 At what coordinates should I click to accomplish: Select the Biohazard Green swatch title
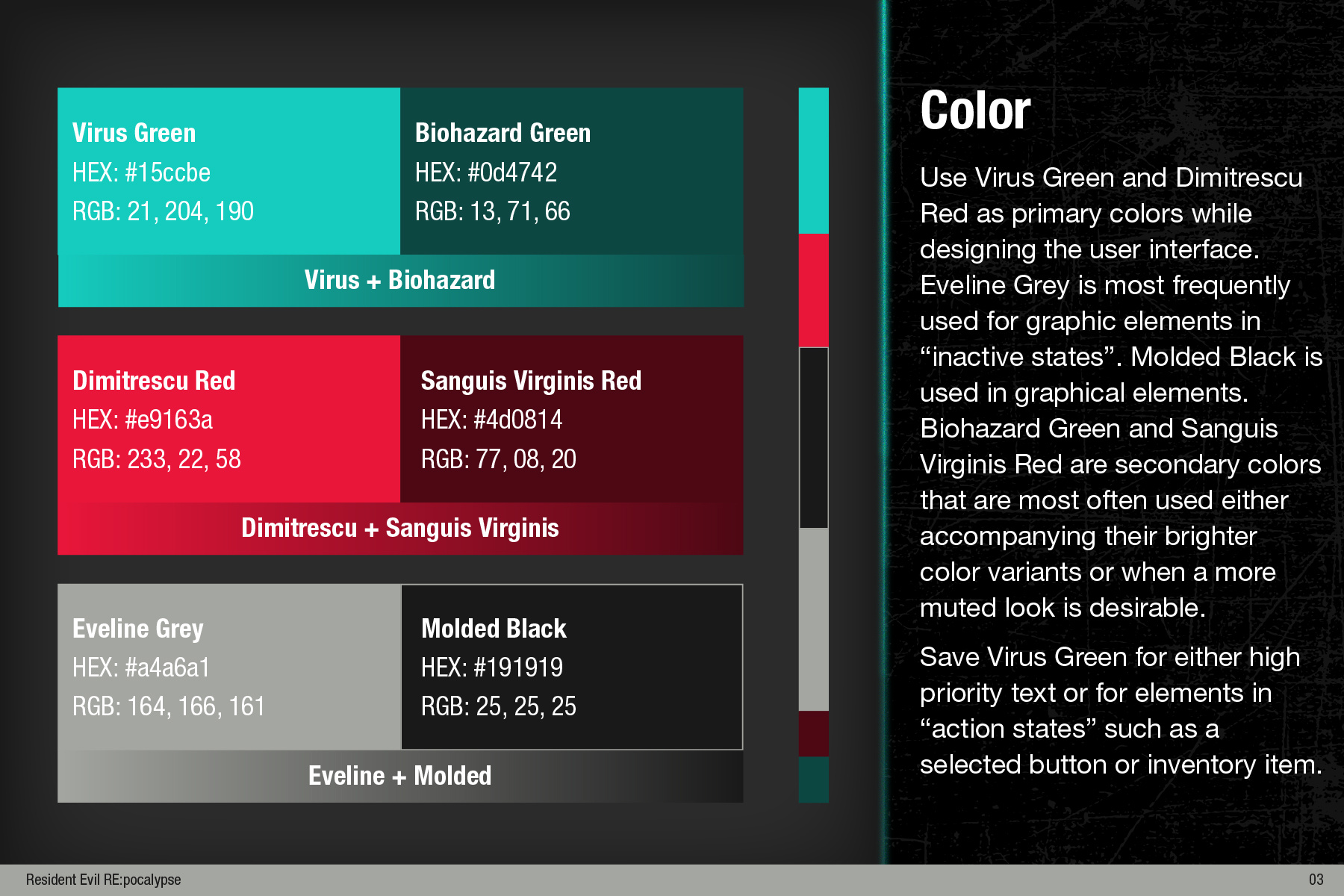coord(503,133)
